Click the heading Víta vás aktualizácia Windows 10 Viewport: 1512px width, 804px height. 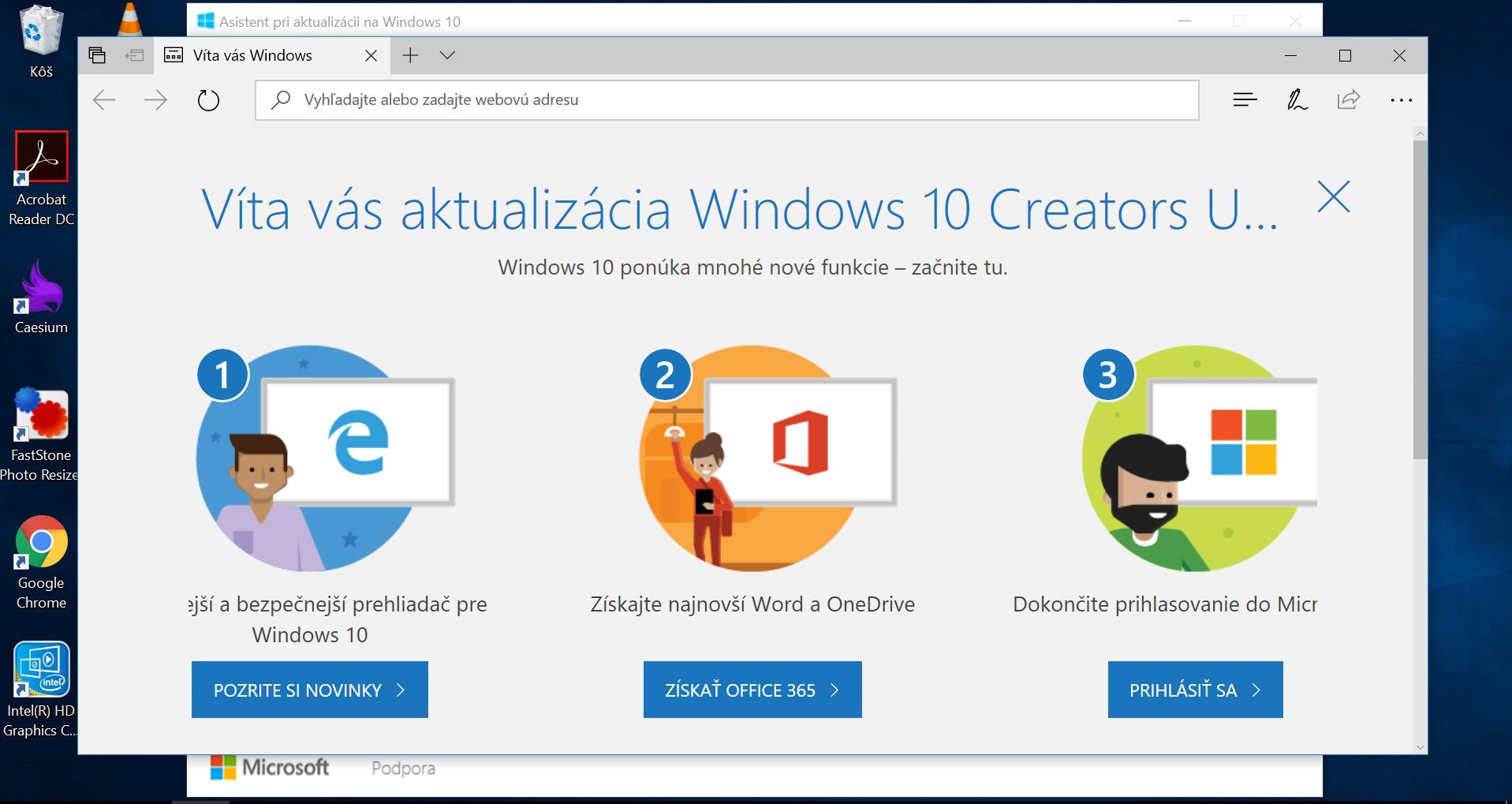(x=739, y=210)
